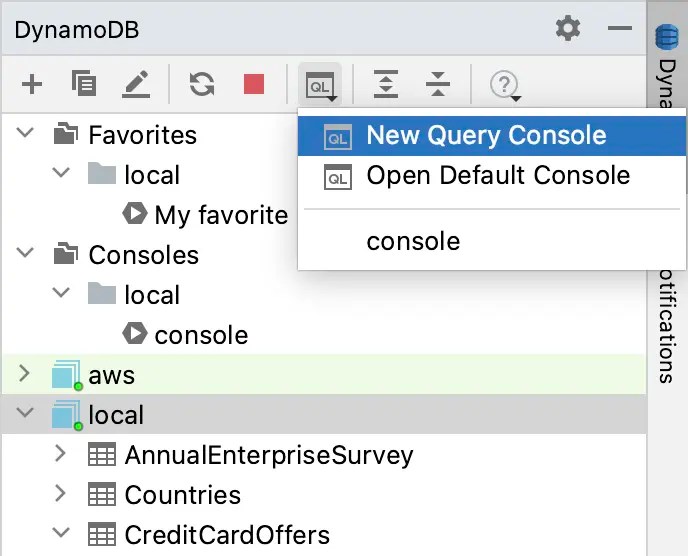Screen dimensions: 688x556
Task: Click the local folder icon under Consoles
Action: point(102,294)
